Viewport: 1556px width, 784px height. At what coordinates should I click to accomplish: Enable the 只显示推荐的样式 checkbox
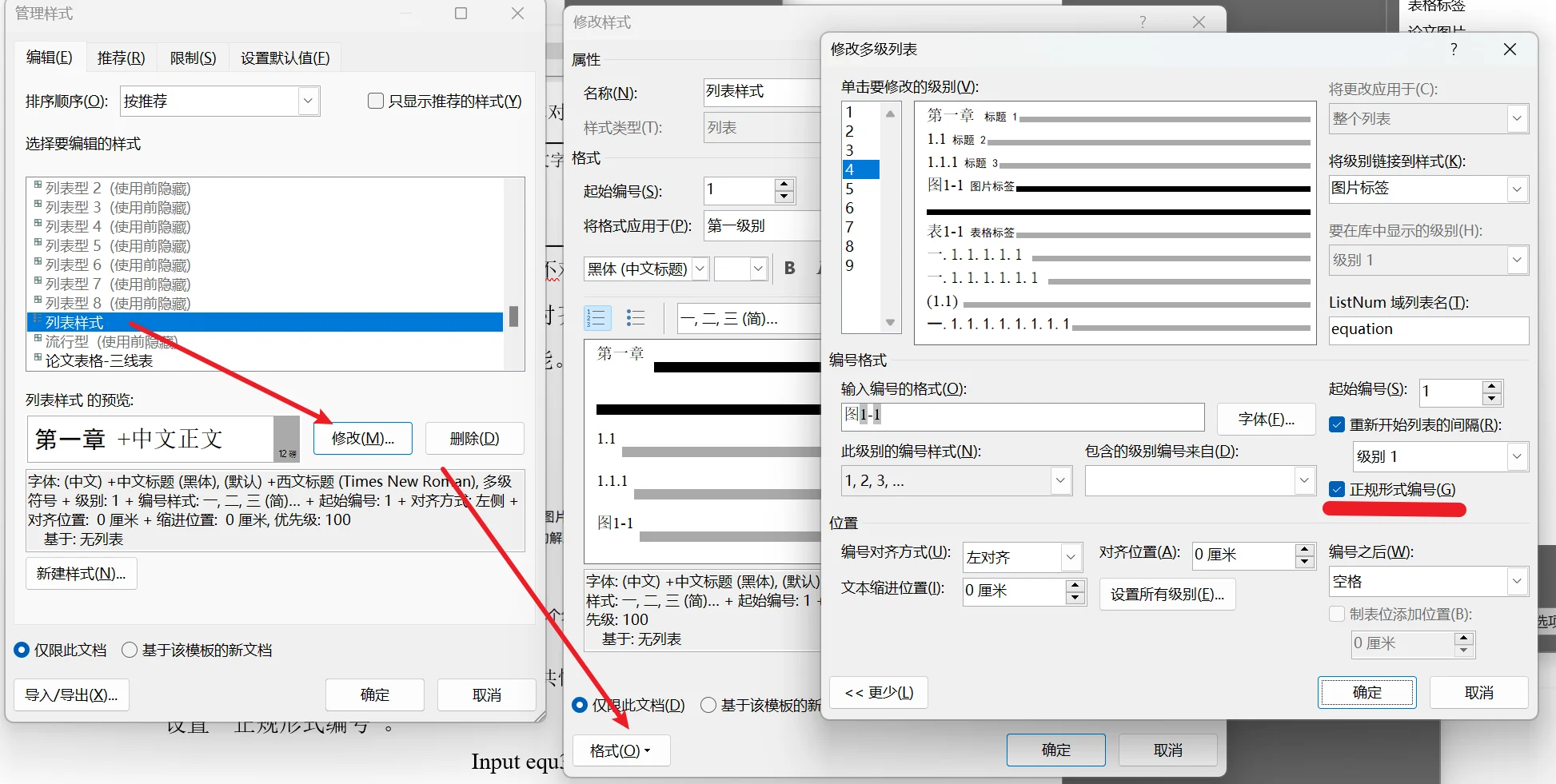coord(375,101)
